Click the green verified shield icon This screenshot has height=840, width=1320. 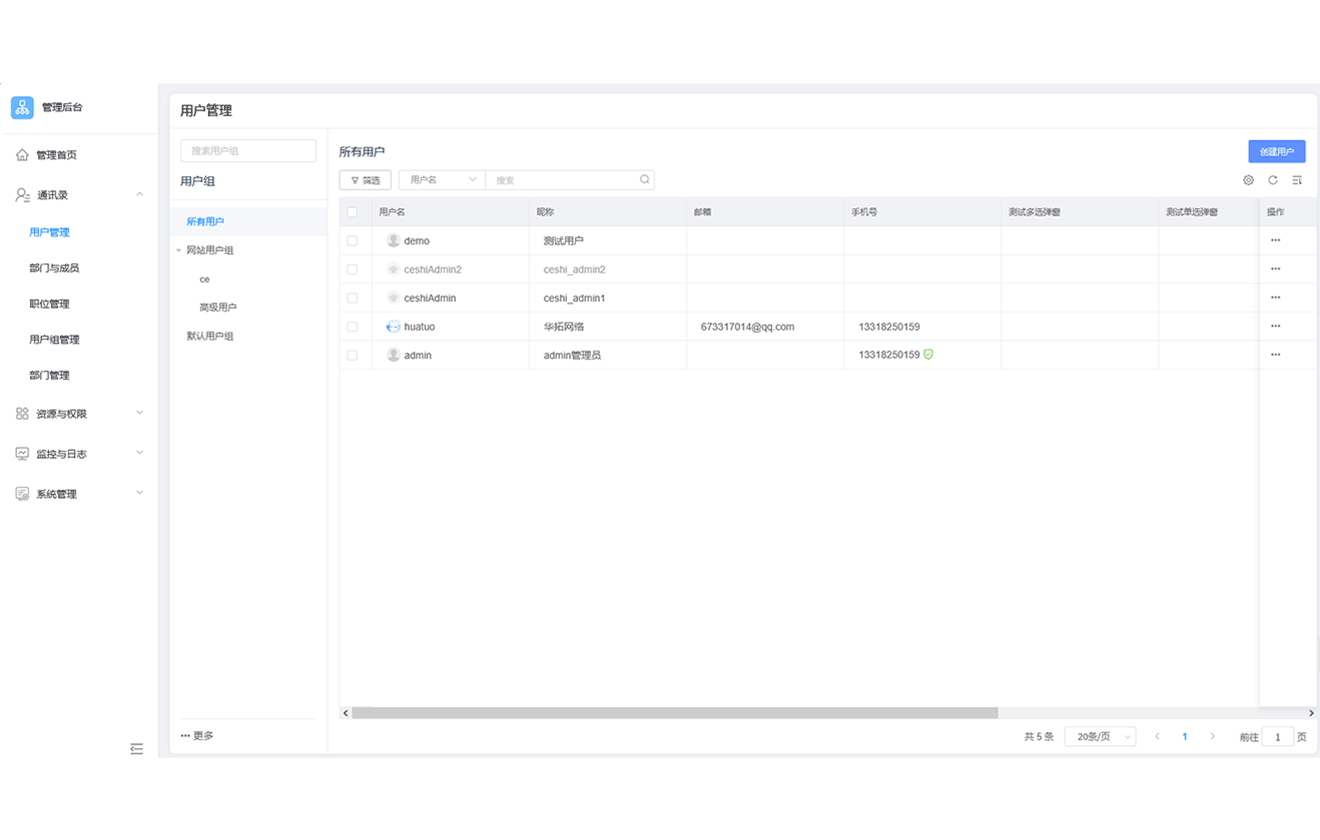928,354
